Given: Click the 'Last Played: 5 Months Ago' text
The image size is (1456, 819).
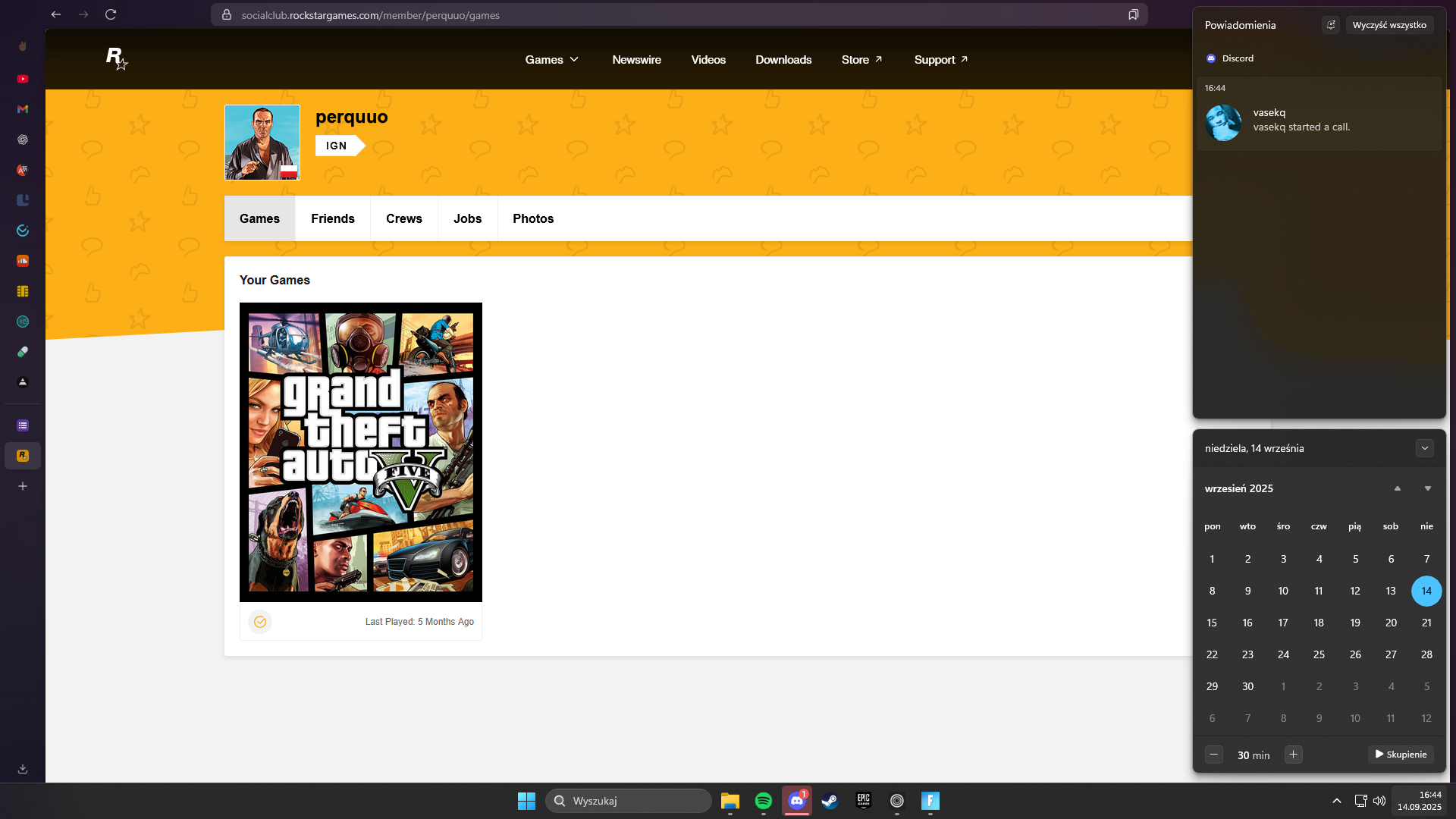Looking at the screenshot, I should point(419,622).
